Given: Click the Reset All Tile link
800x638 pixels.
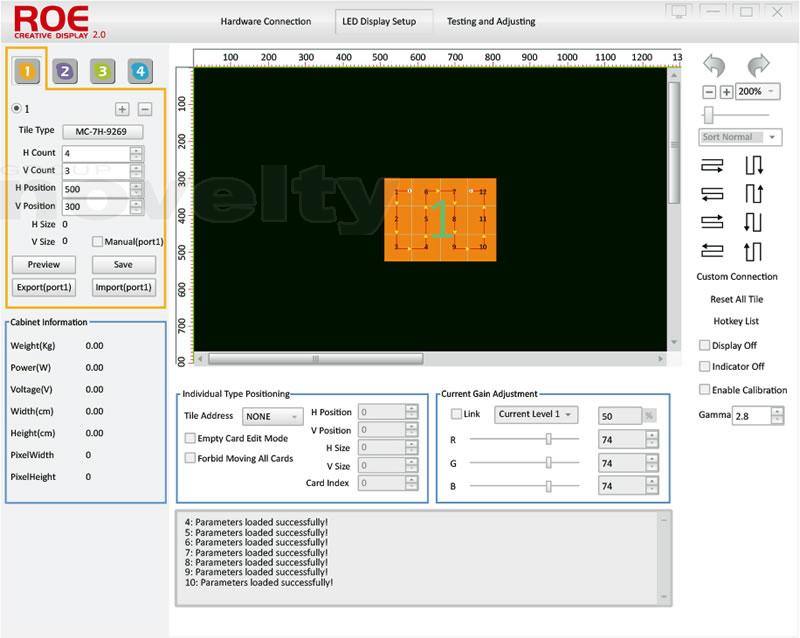Looking at the screenshot, I should click(737, 300).
